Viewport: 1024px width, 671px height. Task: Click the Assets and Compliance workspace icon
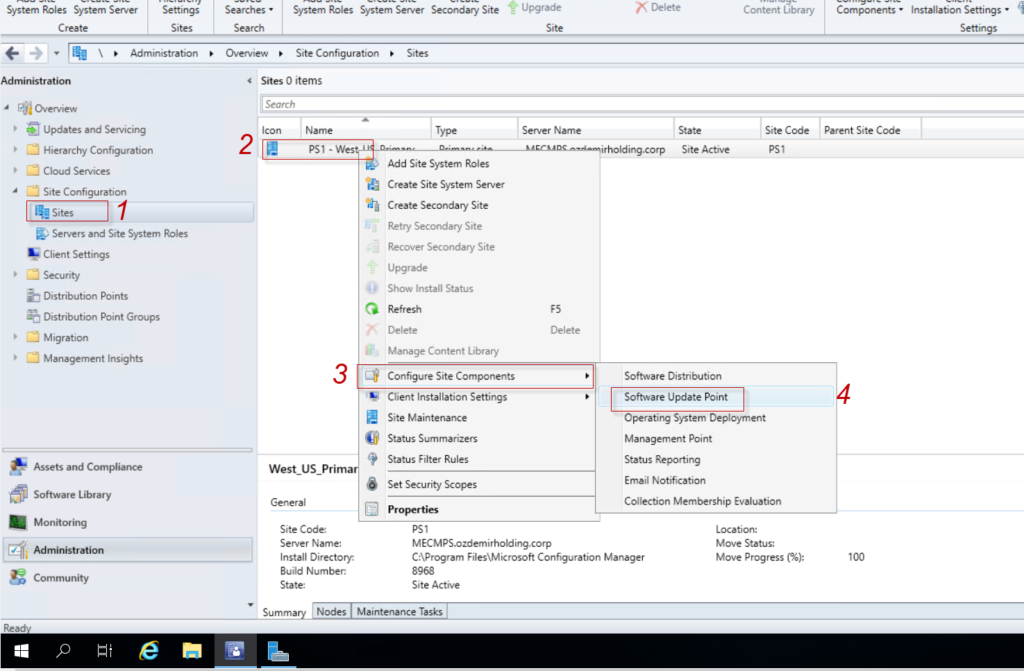(x=18, y=466)
